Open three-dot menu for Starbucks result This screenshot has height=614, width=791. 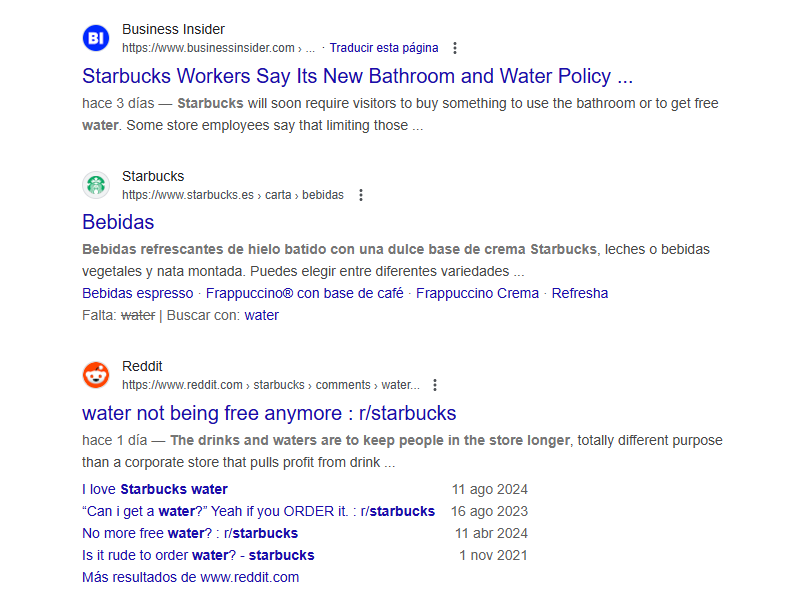(361, 195)
